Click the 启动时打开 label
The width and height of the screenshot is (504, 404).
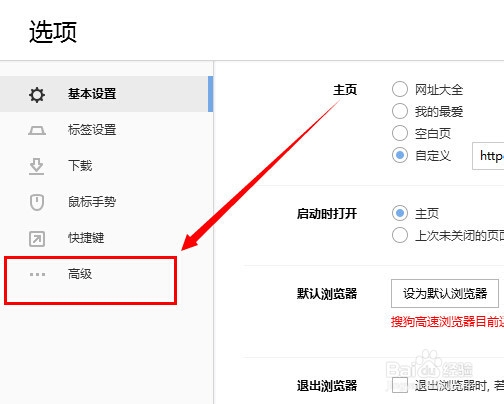tap(327, 214)
